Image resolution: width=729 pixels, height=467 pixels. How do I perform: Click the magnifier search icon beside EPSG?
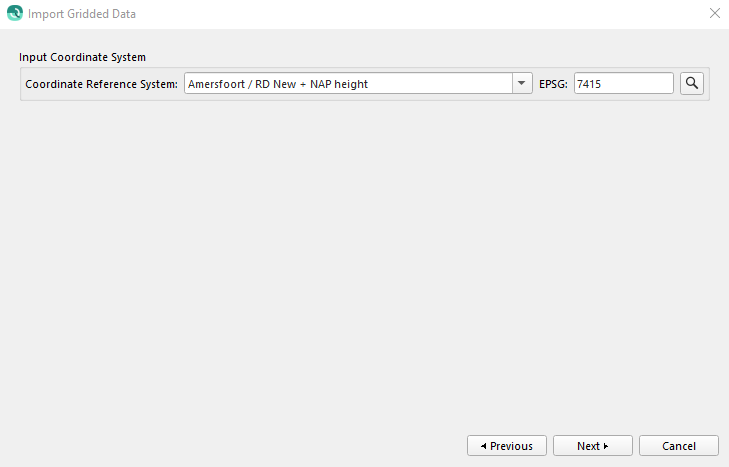692,84
